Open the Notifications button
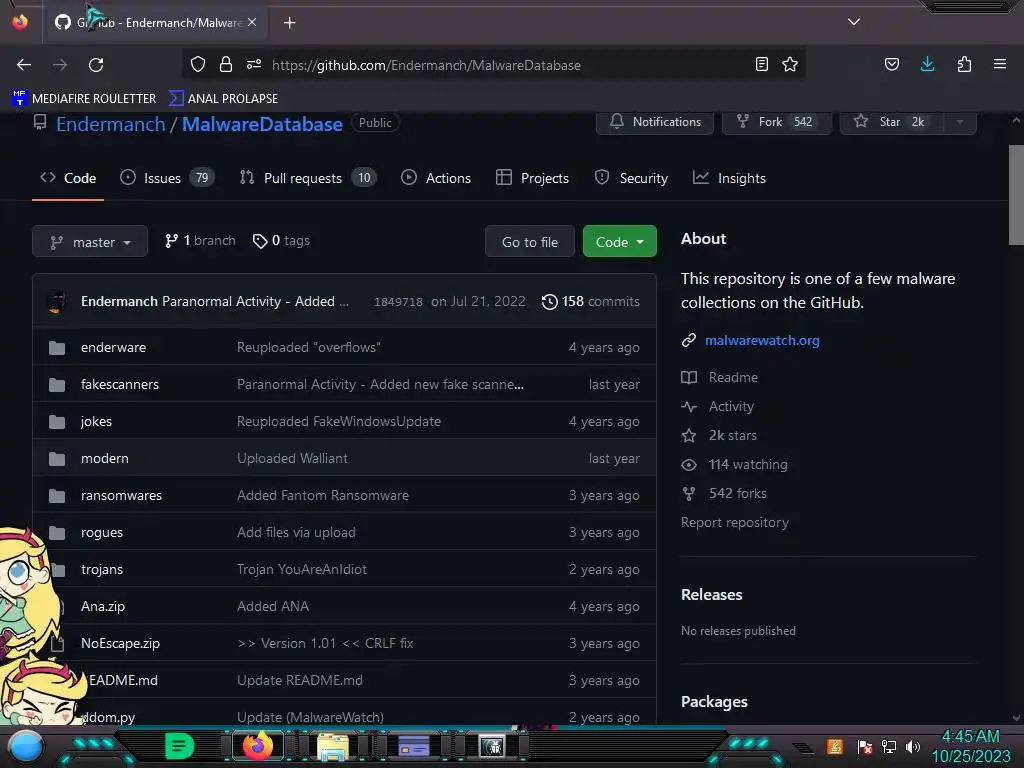Screen dimensions: 1024x768 pyautogui.click(x=654, y=122)
